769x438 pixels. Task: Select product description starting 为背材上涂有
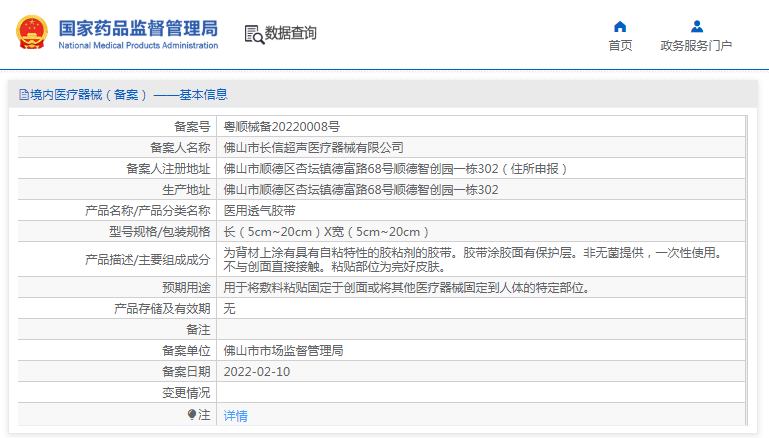coord(473,259)
